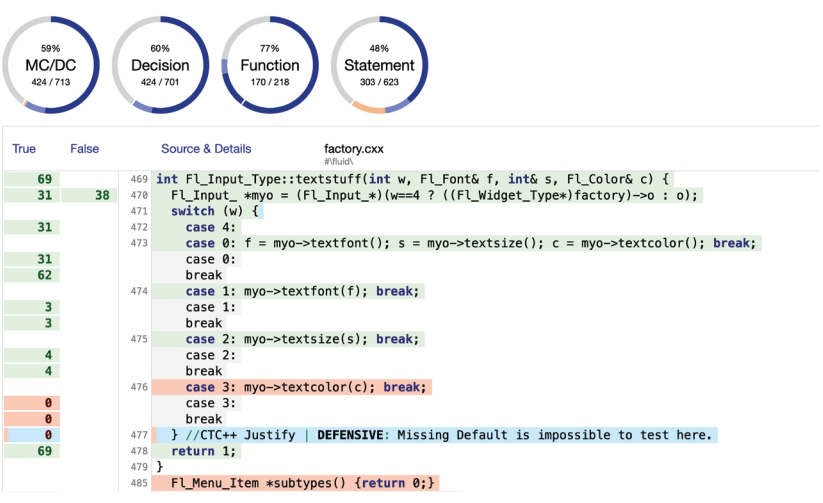Click the switch (w) statement line
The image size is (823, 503).
215,211
